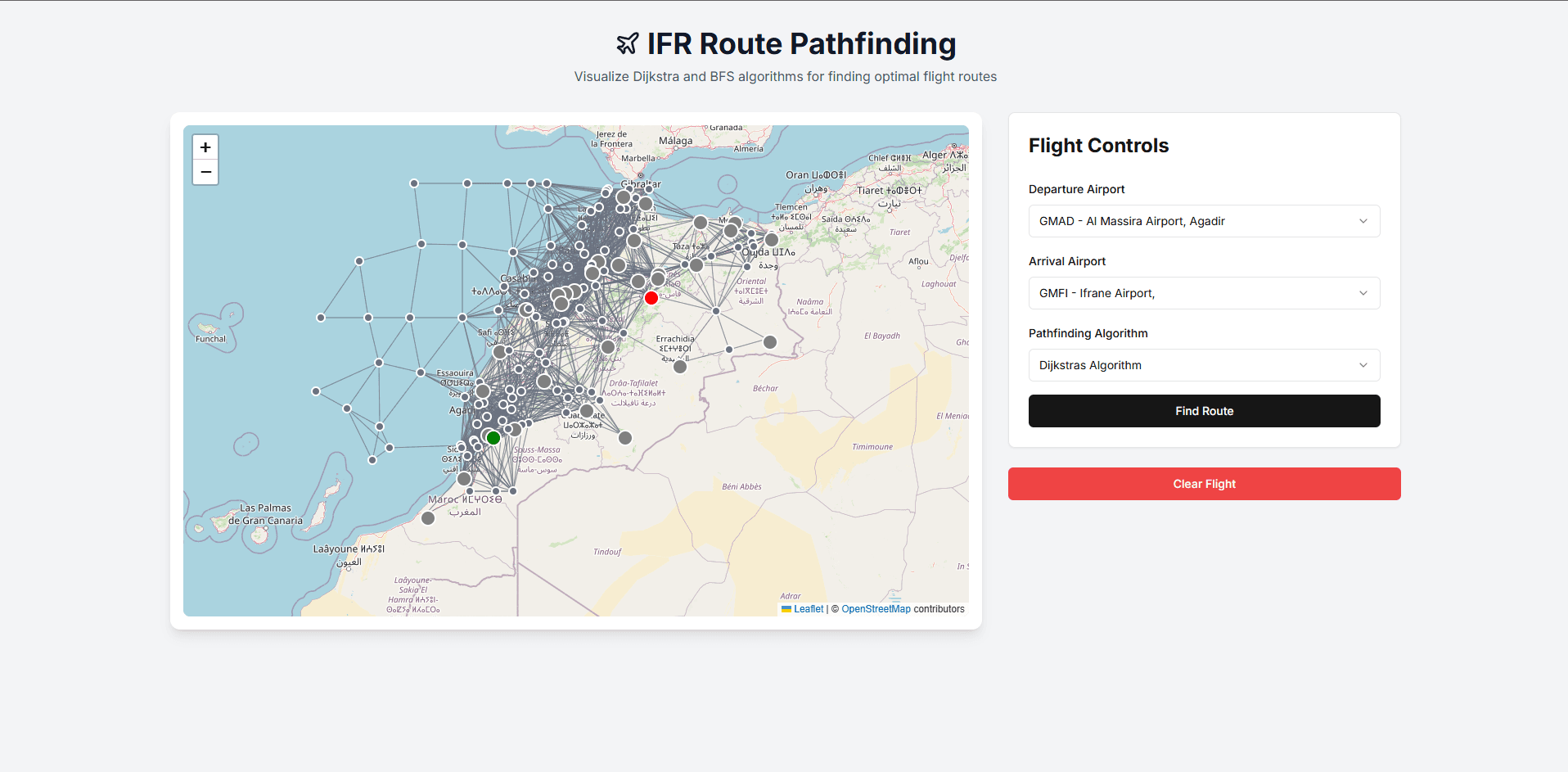Image resolution: width=1568 pixels, height=772 pixels.
Task: Click the Funchal map label
Action: (x=210, y=339)
